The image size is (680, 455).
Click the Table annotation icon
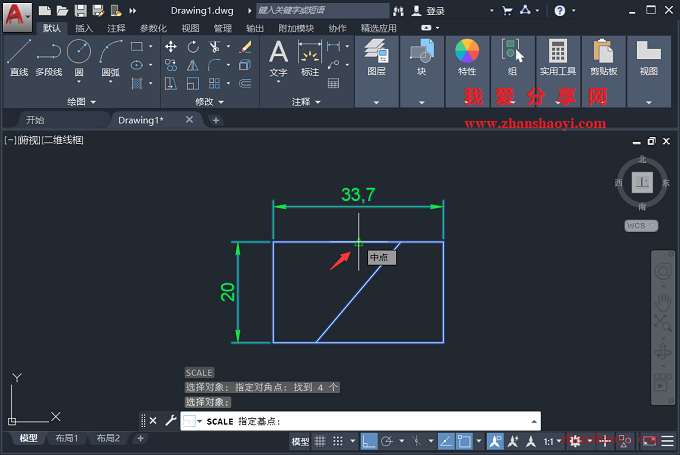pyautogui.click(x=333, y=83)
